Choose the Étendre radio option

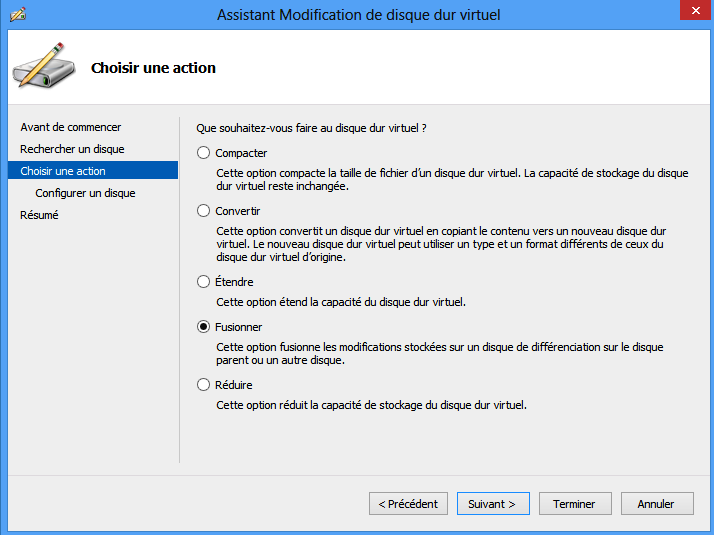coord(204,282)
